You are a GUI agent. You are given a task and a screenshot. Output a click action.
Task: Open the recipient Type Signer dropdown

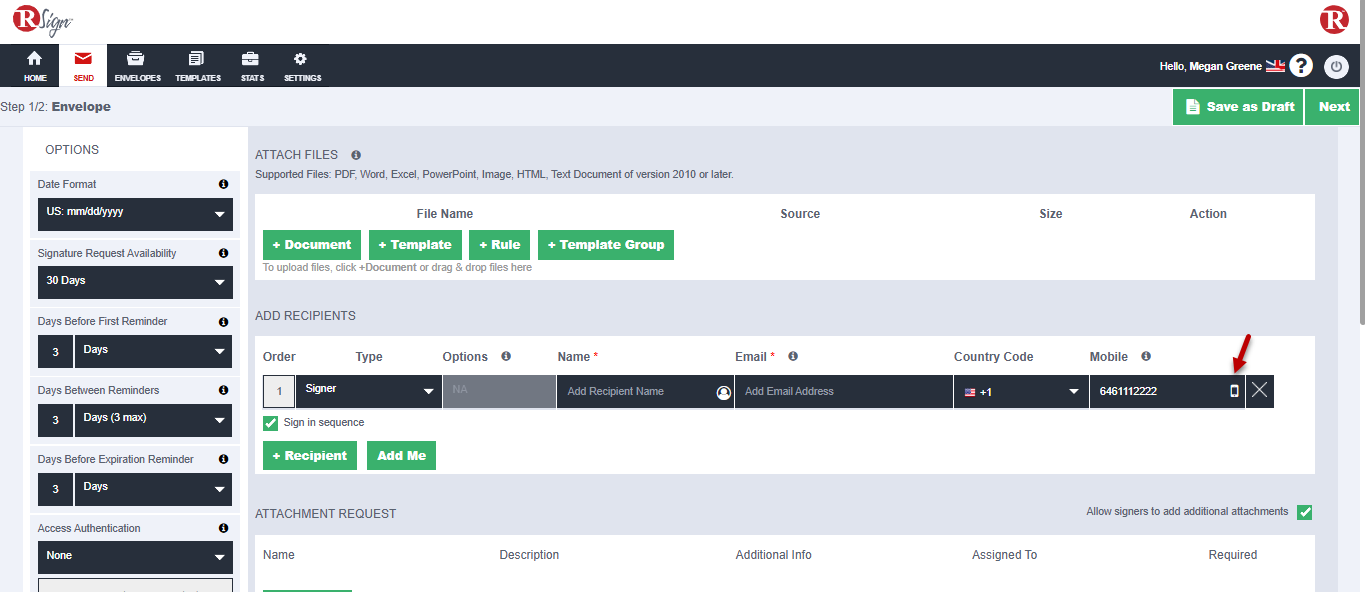[369, 391]
